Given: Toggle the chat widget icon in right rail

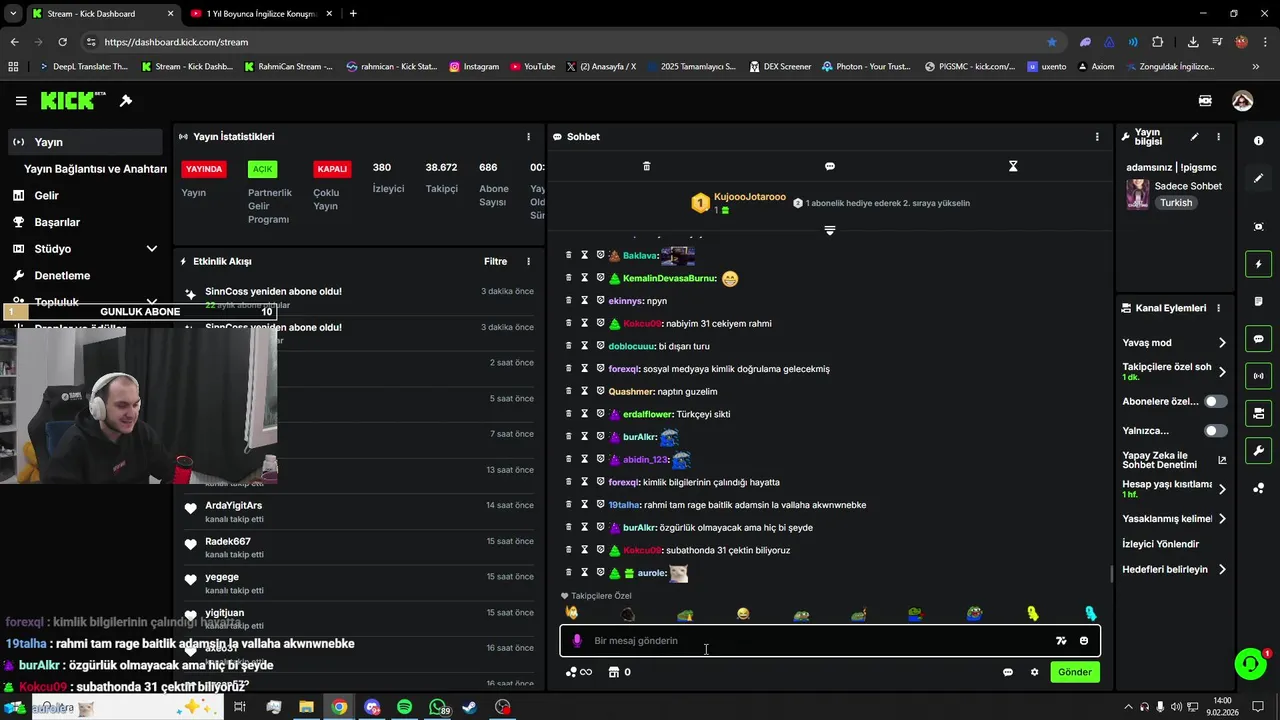Looking at the screenshot, I should coord(1258,339).
